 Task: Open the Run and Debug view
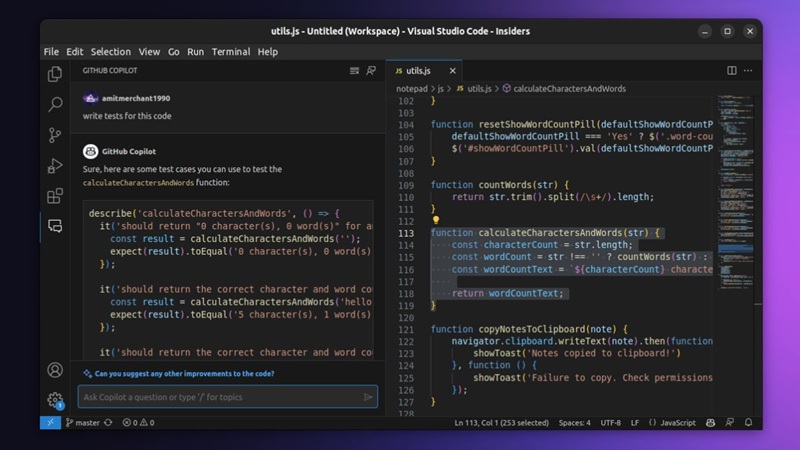point(55,166)
